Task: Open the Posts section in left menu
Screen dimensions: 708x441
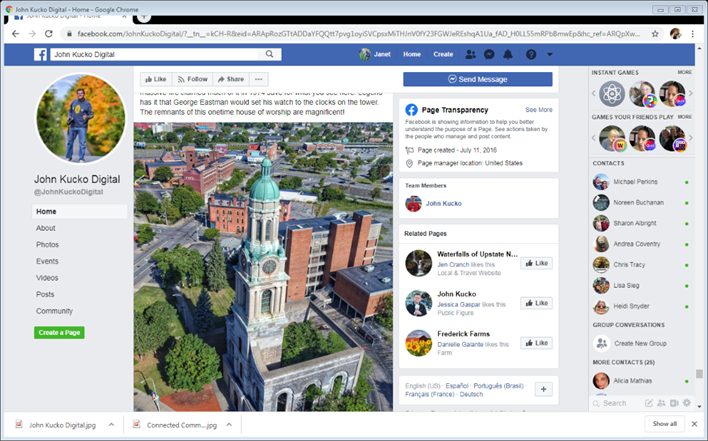Action: pyautogui.click(x=45, y=294)
